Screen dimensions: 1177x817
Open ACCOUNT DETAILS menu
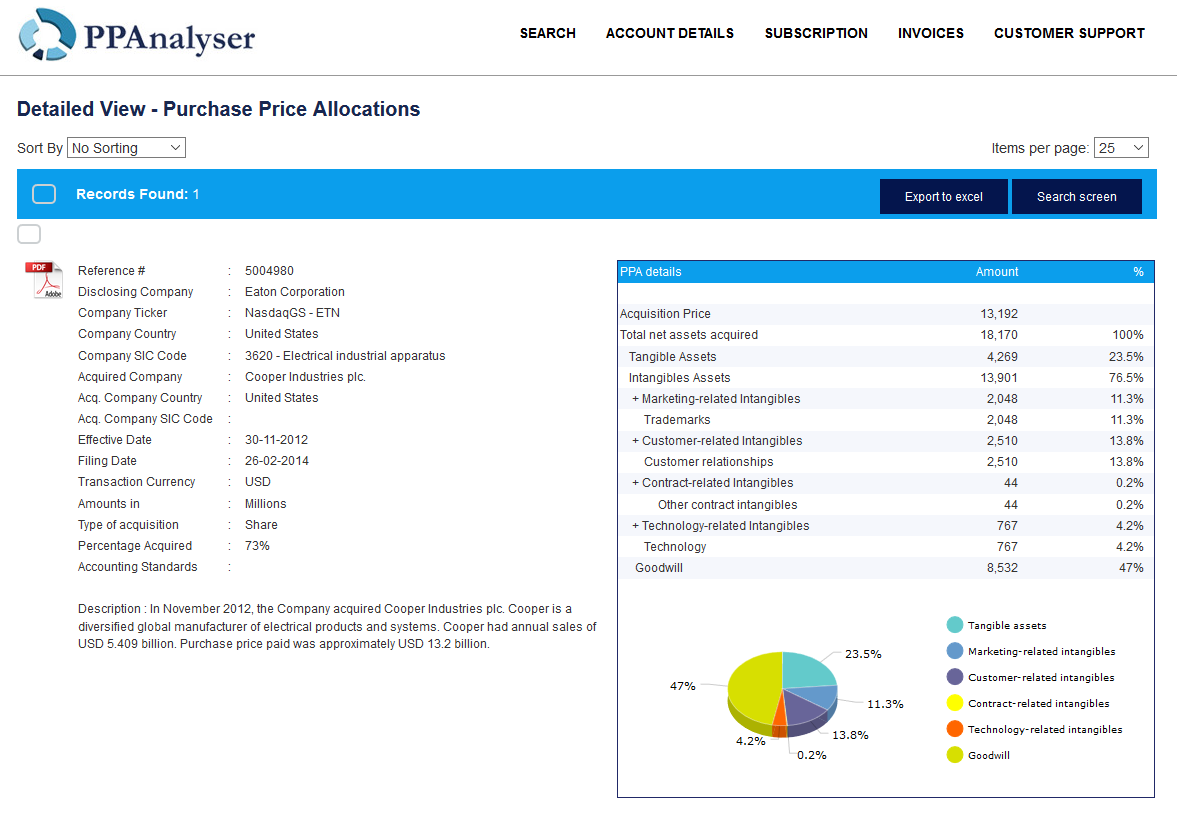[670, 34]
